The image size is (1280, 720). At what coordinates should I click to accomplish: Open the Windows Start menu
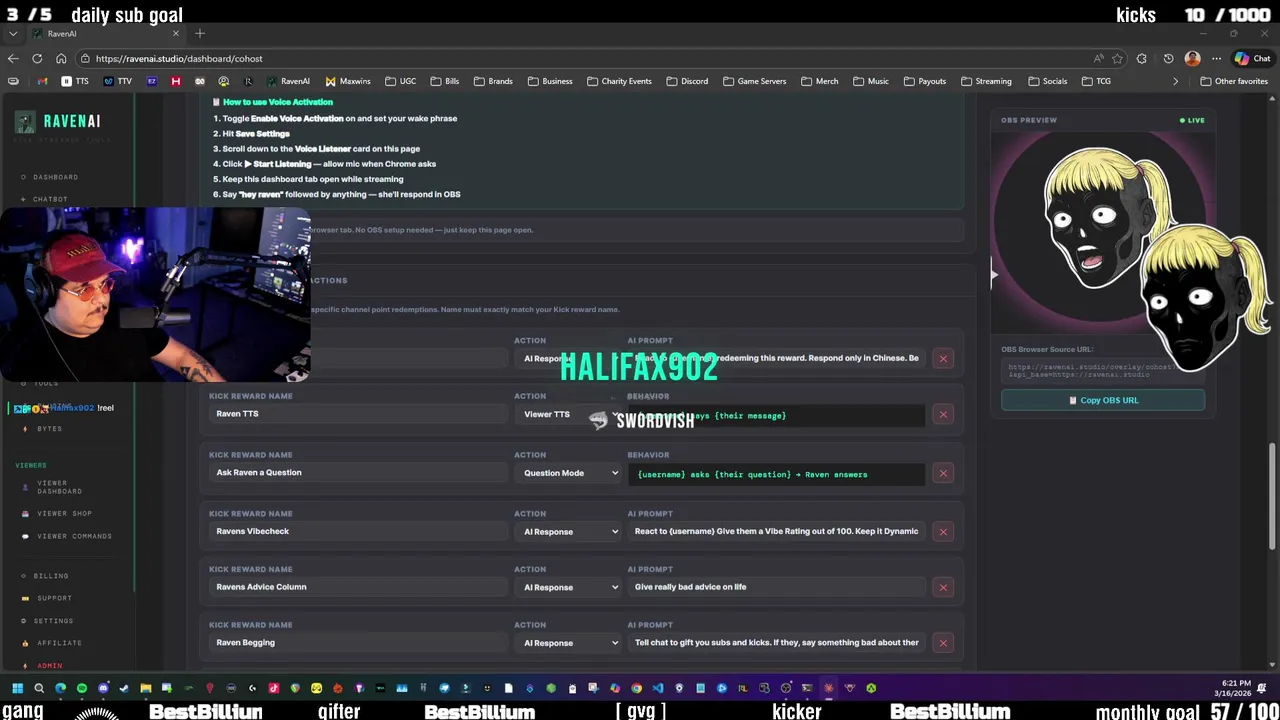[x=17, y=688]
